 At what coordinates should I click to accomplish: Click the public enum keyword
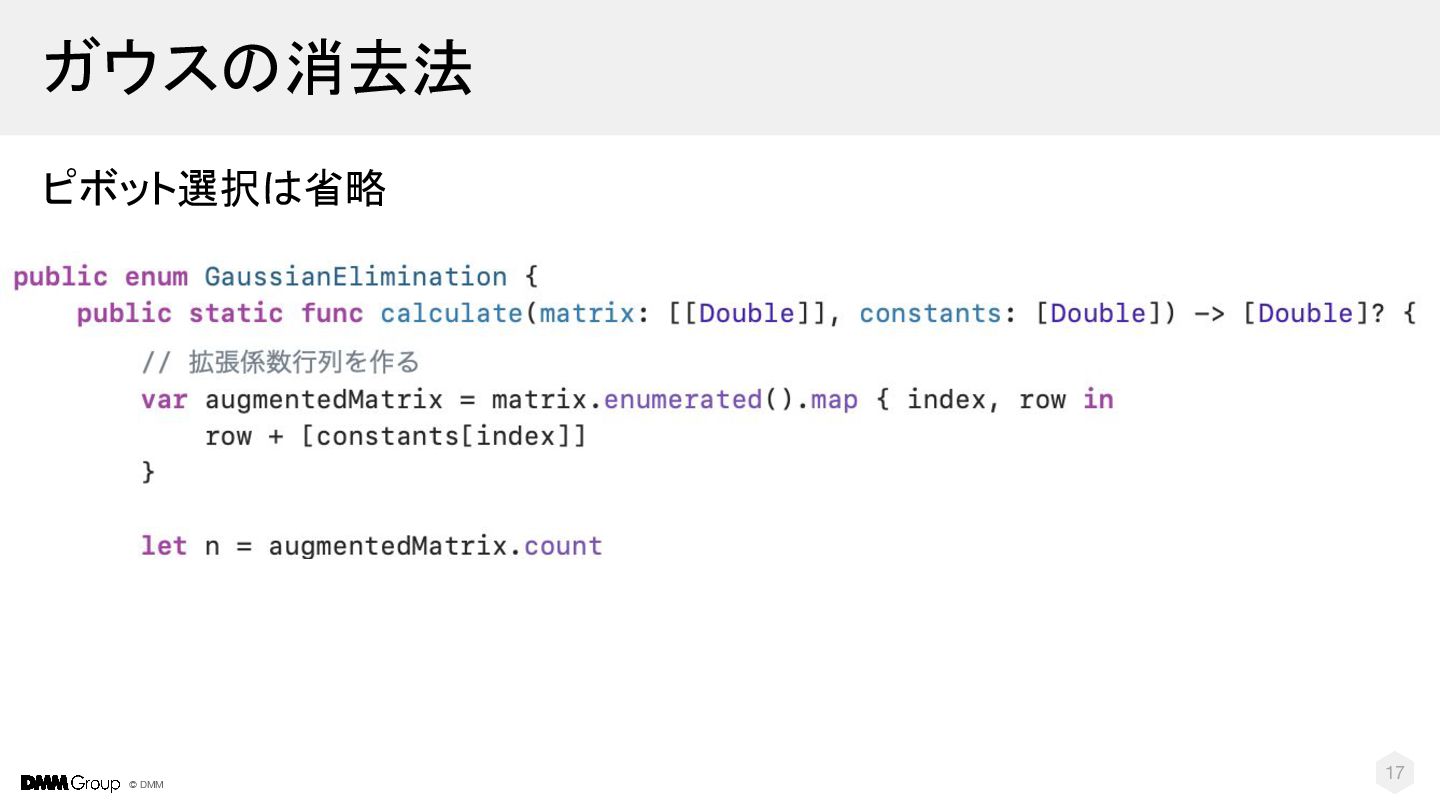pos(100,276)
